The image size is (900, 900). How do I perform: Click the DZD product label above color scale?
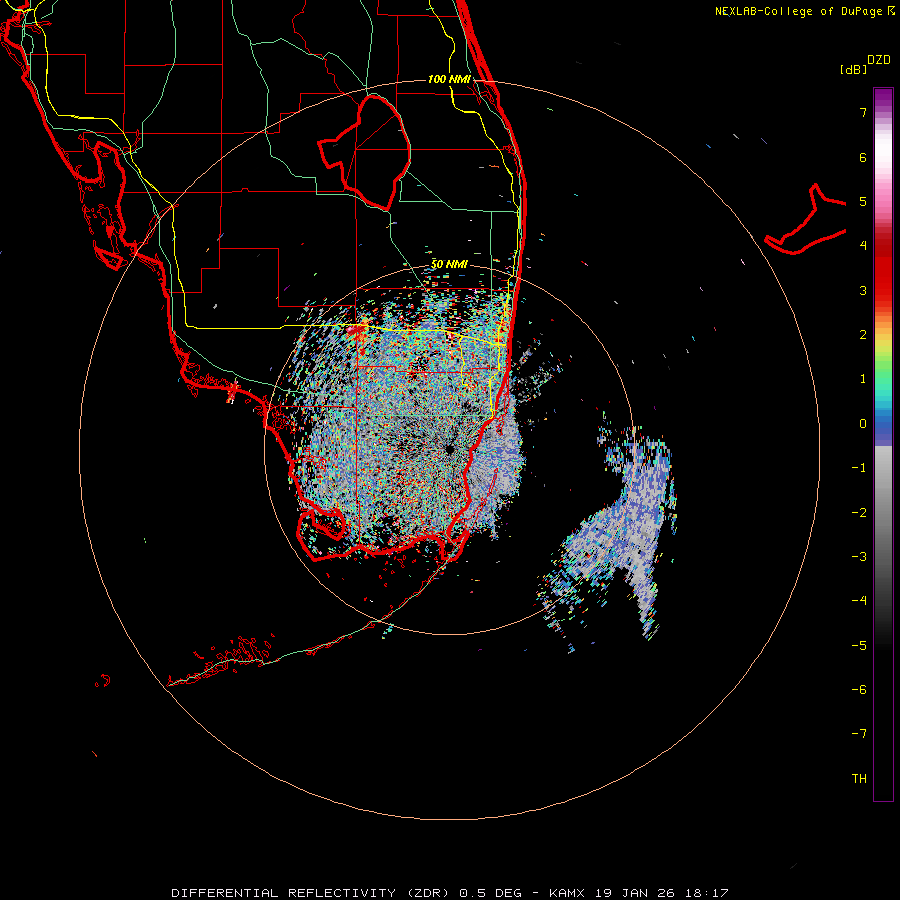click(879, 60)
